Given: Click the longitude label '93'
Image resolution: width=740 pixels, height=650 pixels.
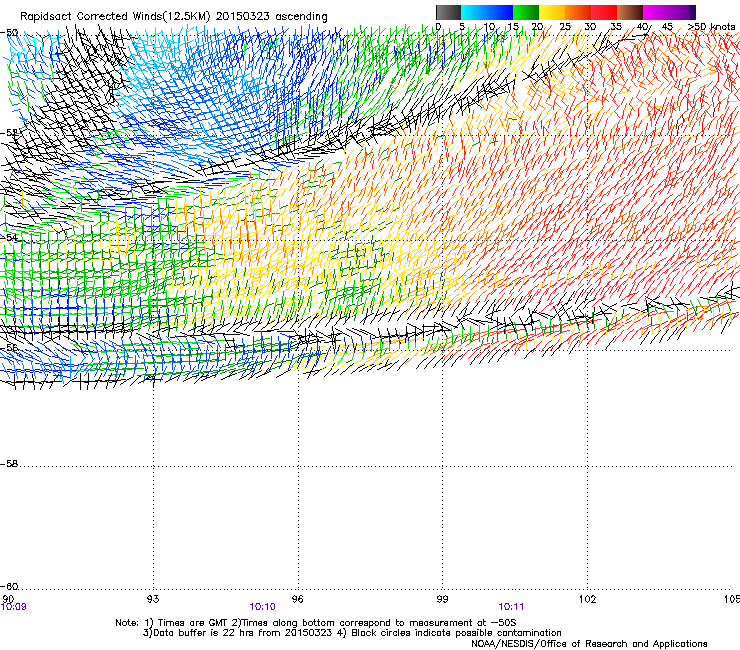Looking at the screenshot, I should point(153,599).
